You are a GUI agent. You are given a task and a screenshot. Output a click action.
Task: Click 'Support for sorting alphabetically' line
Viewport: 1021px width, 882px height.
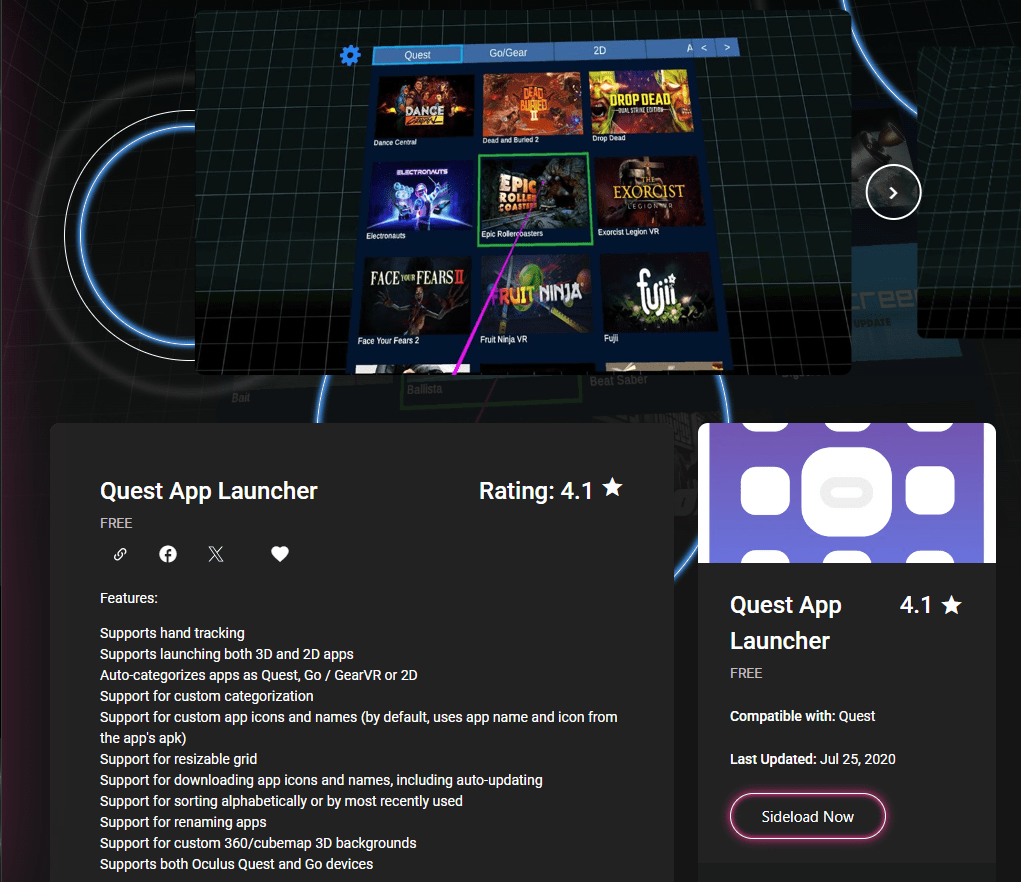281,801
